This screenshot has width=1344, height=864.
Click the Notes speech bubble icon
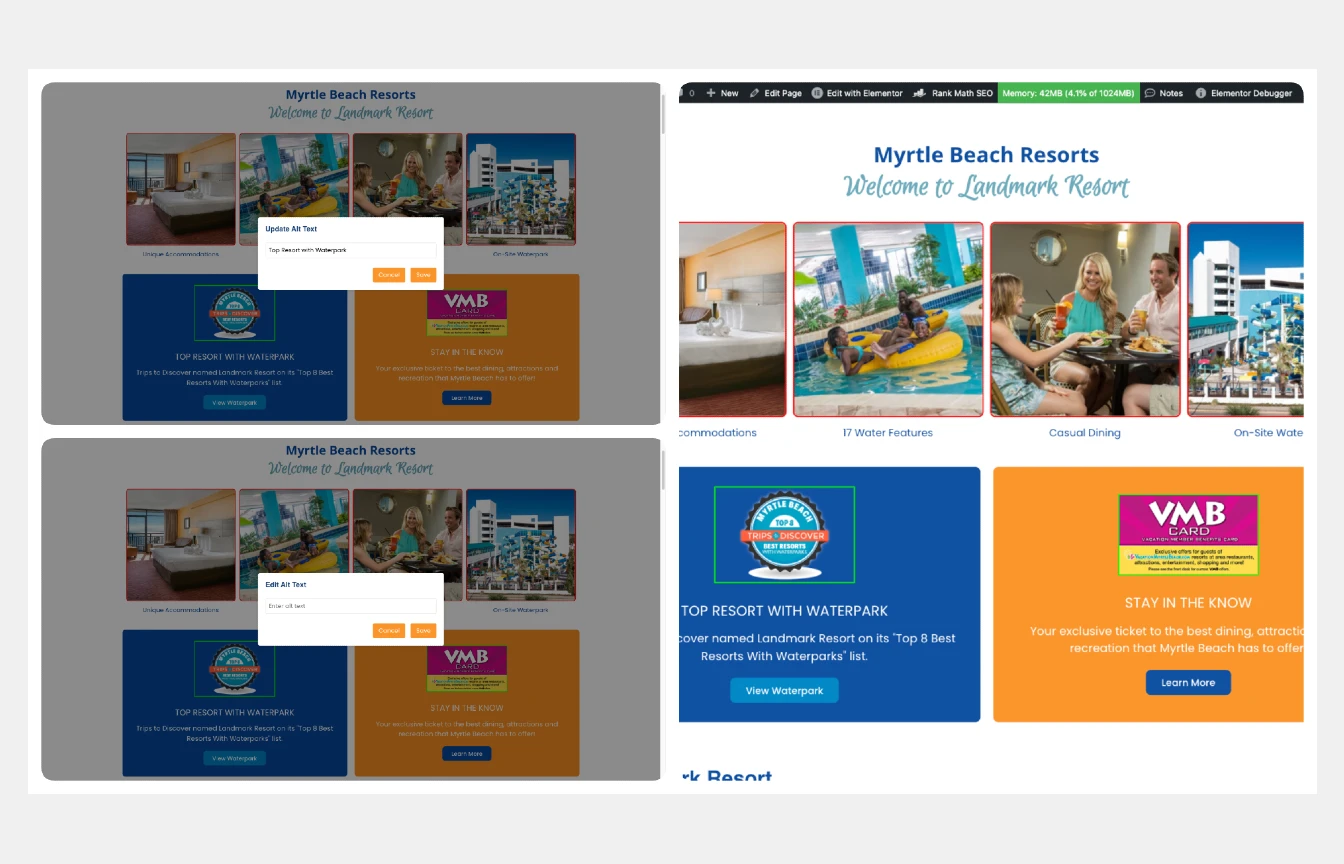click(1150, 93)
